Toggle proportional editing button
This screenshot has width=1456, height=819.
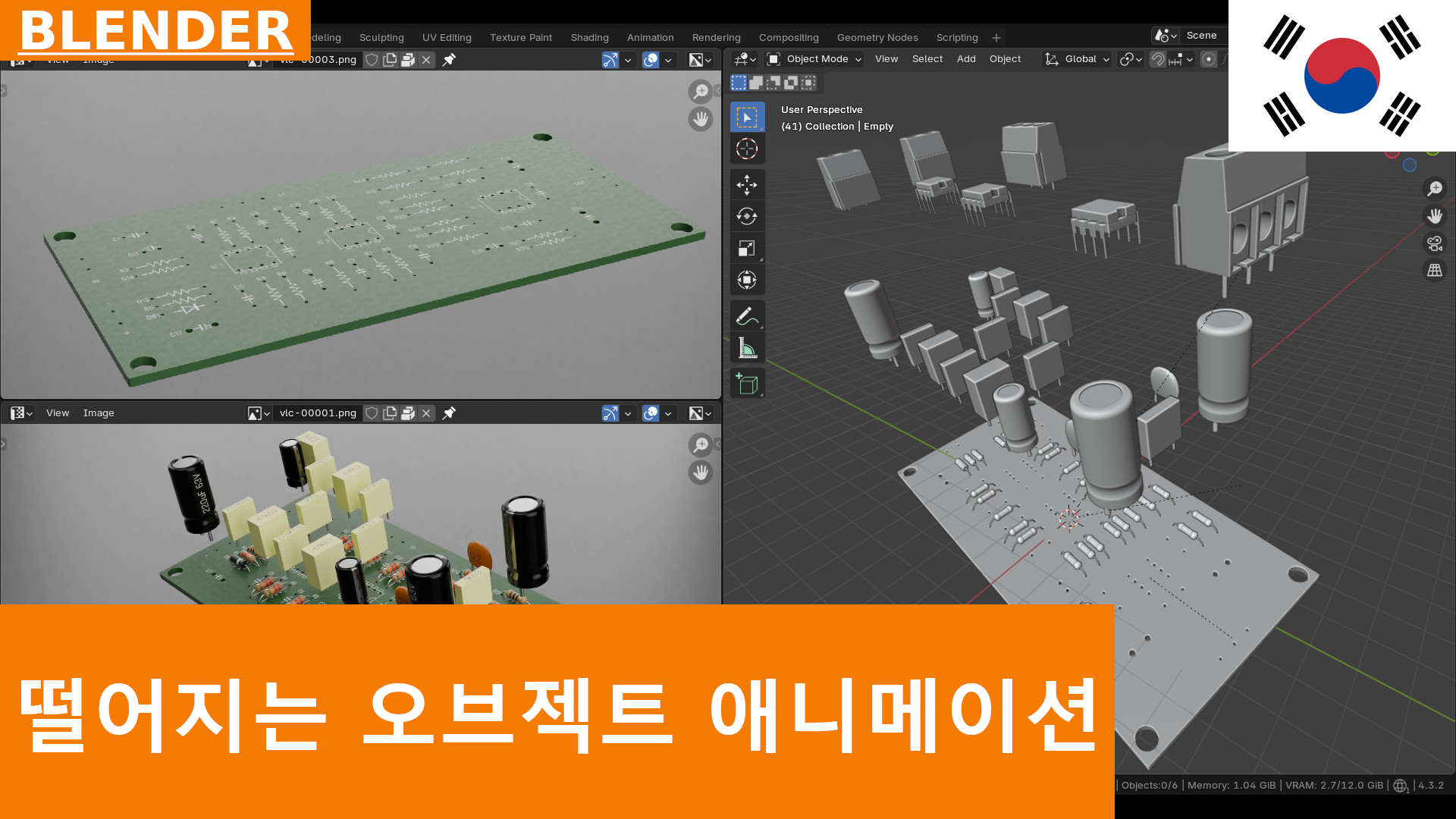1209,59
